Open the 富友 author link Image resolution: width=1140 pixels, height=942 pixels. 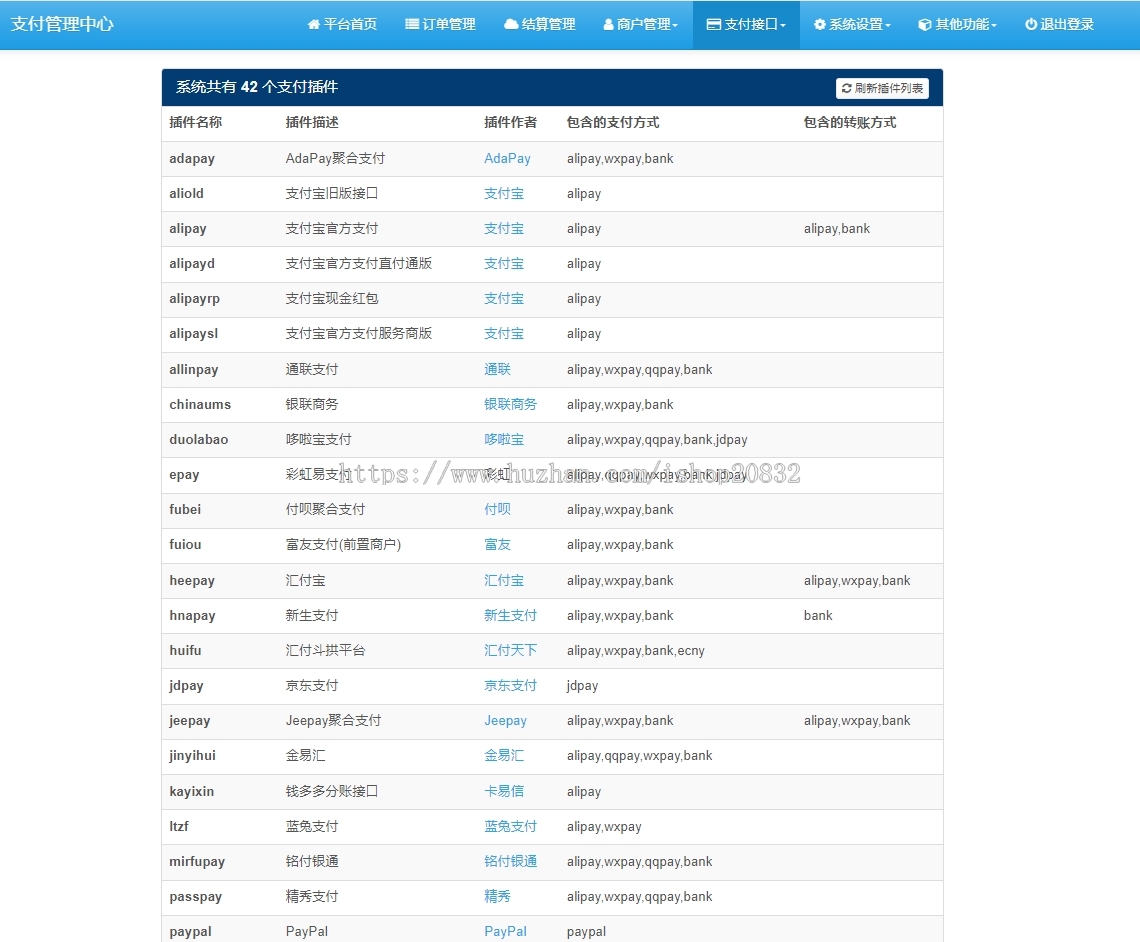(497, 544)
